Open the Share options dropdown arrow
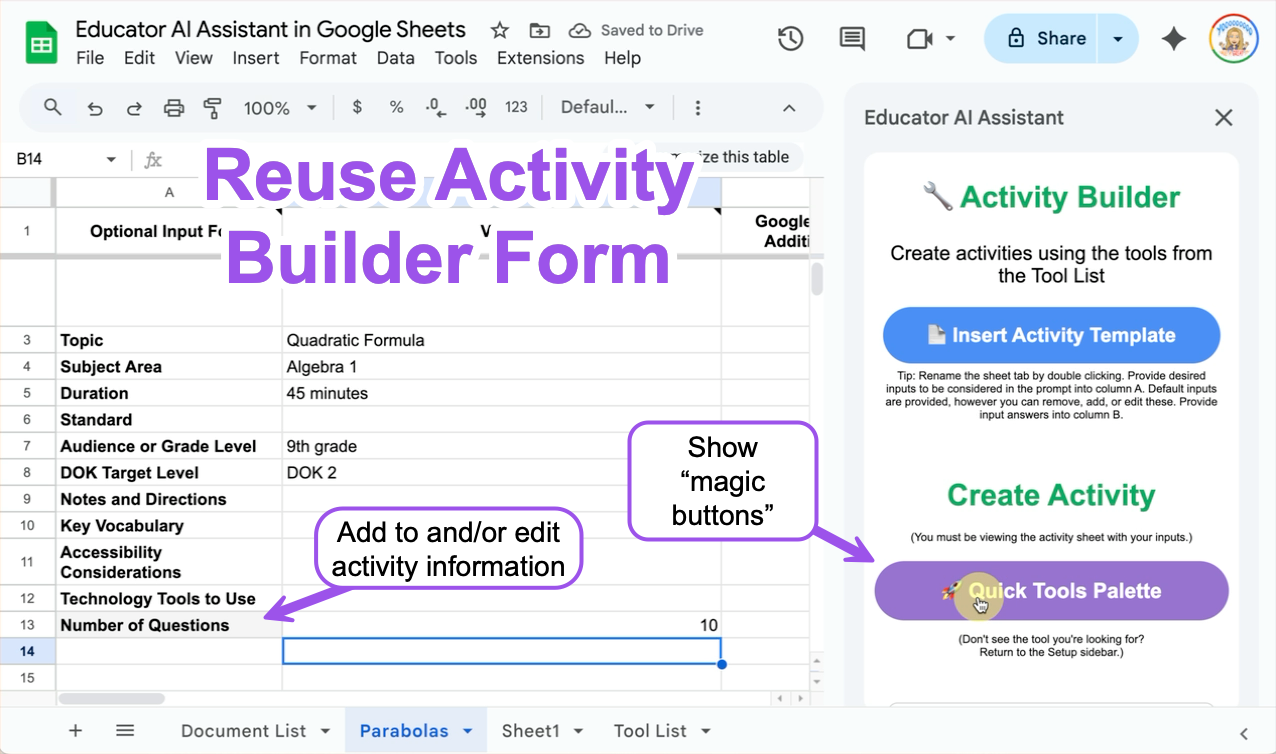This screenshot has width=1276, height=754. (x=1118, y=39)
